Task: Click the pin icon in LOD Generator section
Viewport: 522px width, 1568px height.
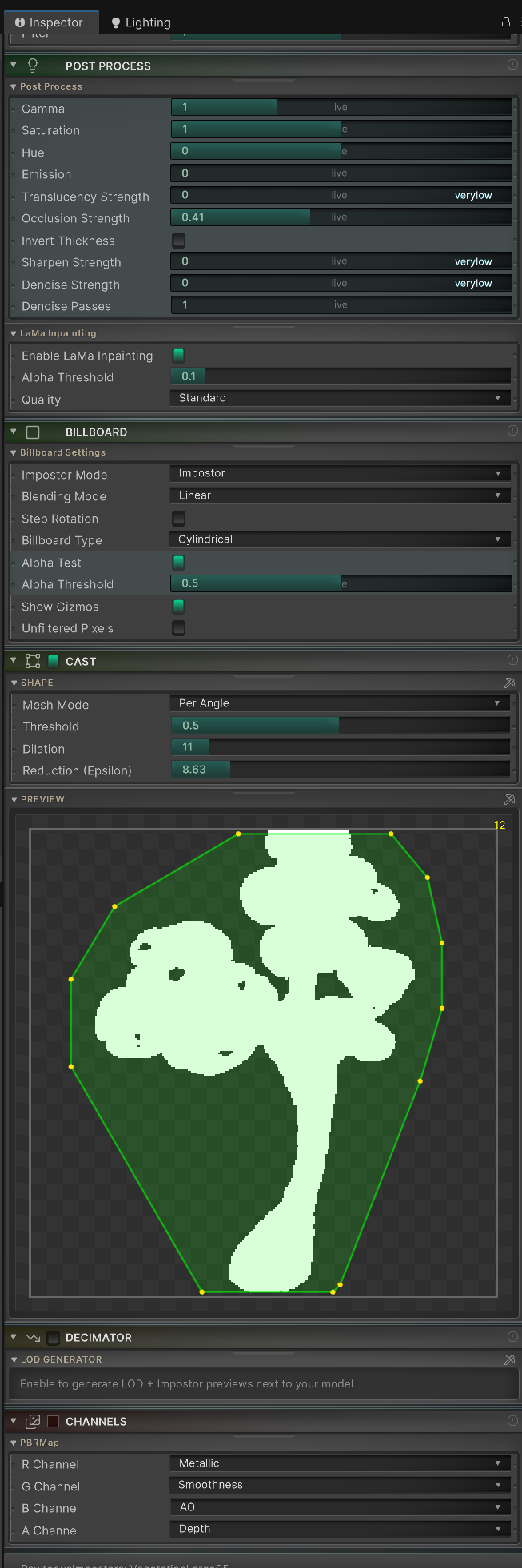Action: tap(509, 1359)
